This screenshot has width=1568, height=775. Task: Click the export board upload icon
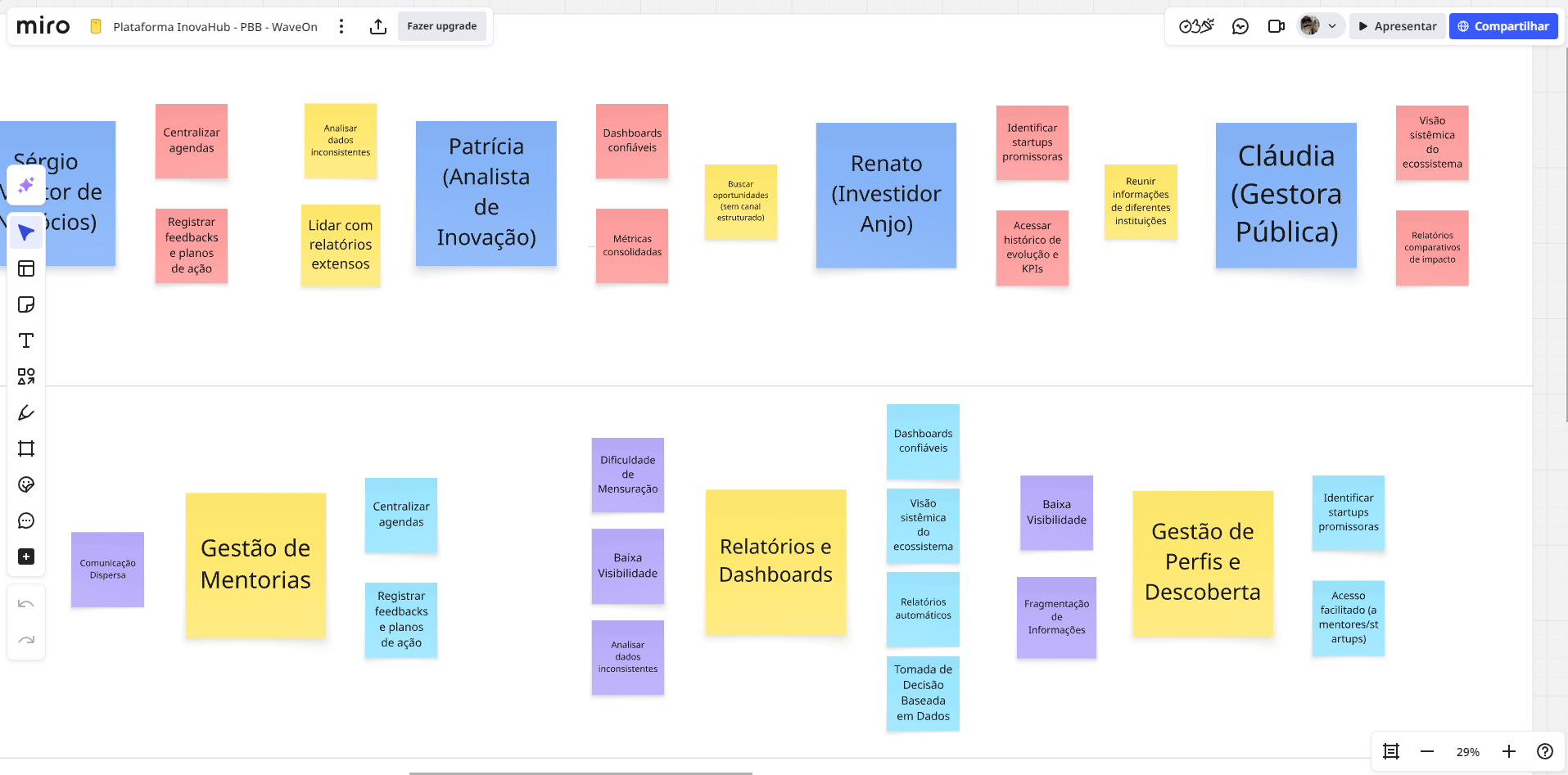(x=377, y=26)
